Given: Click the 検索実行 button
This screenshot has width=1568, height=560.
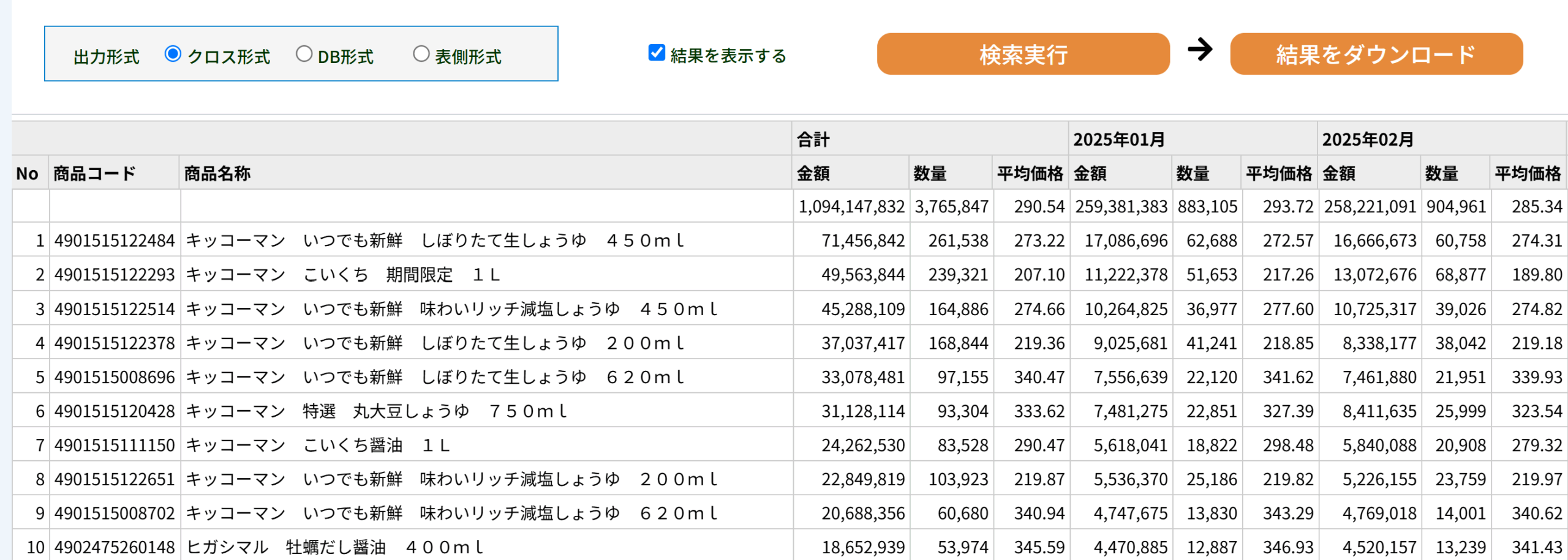Looking at the screenshot, I should pyautogui.click(x=1023, y=54).
